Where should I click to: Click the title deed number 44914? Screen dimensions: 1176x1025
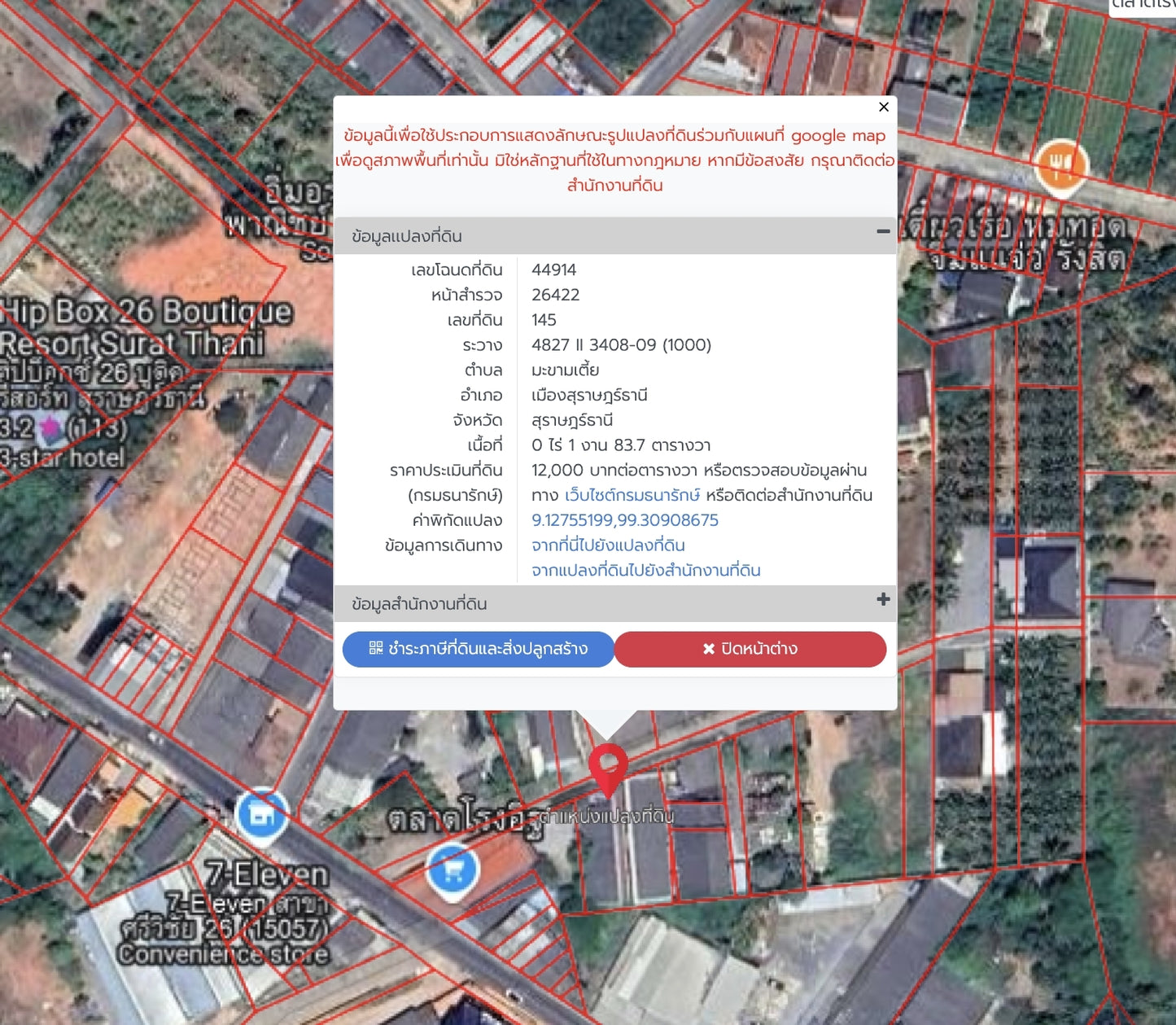pyautogui.click(x=553, y=270)
